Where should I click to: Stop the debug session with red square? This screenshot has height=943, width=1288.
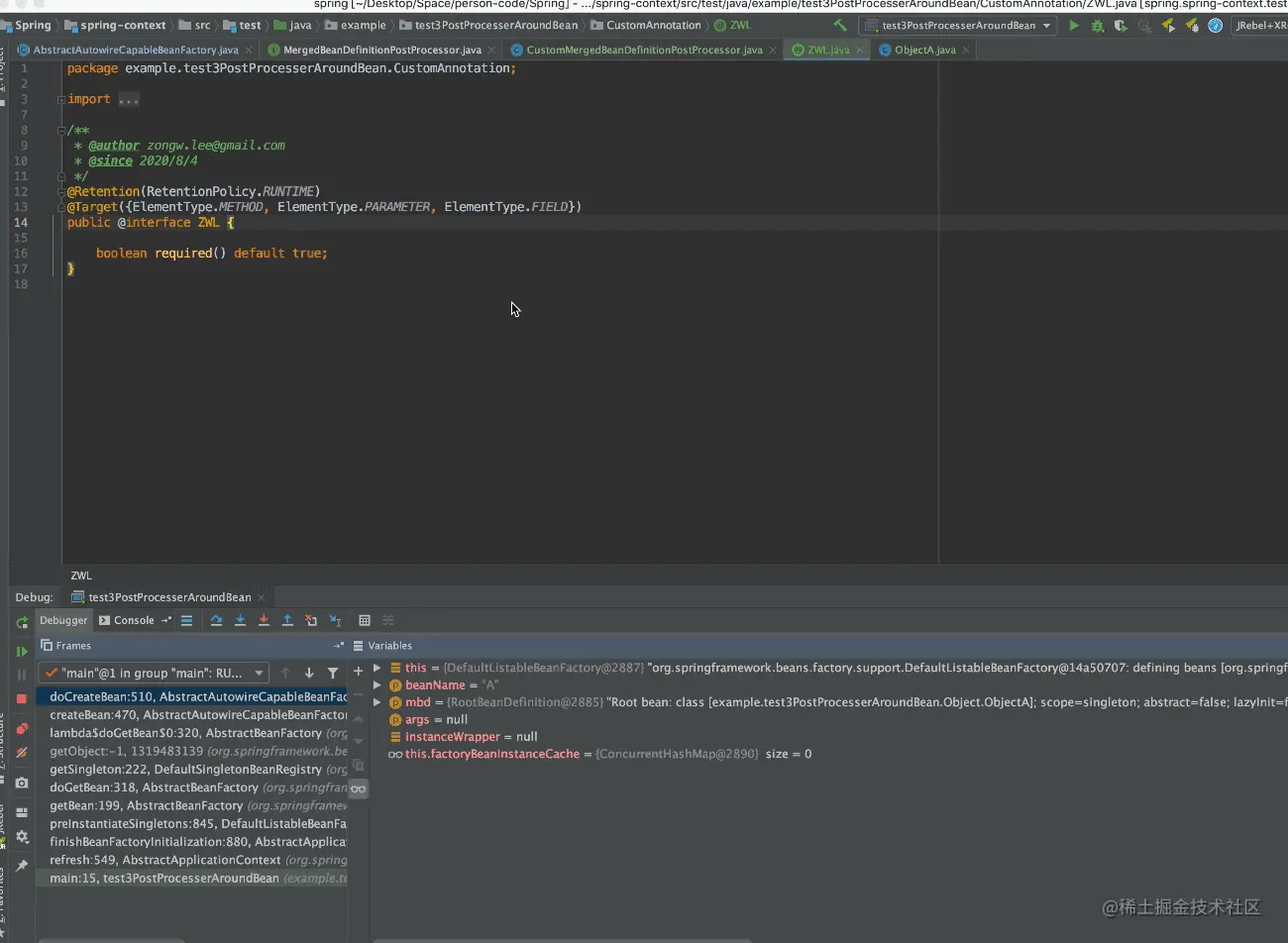point(22,698)
